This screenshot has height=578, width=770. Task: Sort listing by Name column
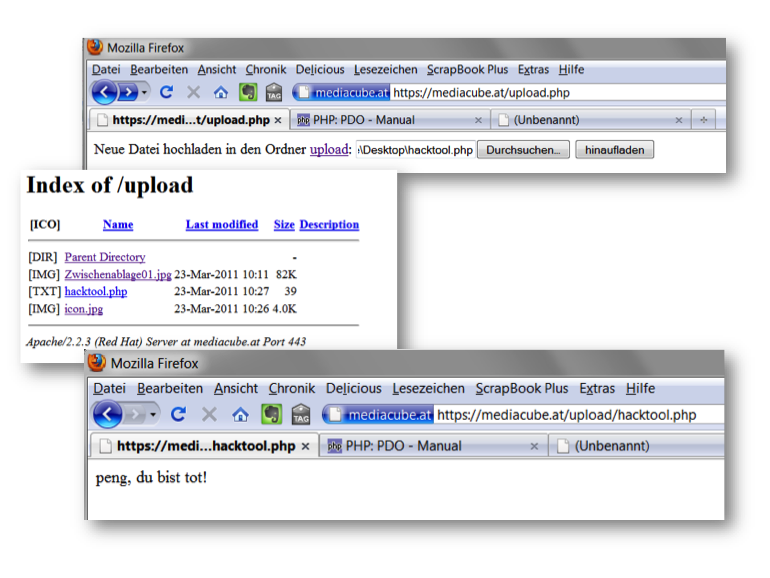(118, 224)
